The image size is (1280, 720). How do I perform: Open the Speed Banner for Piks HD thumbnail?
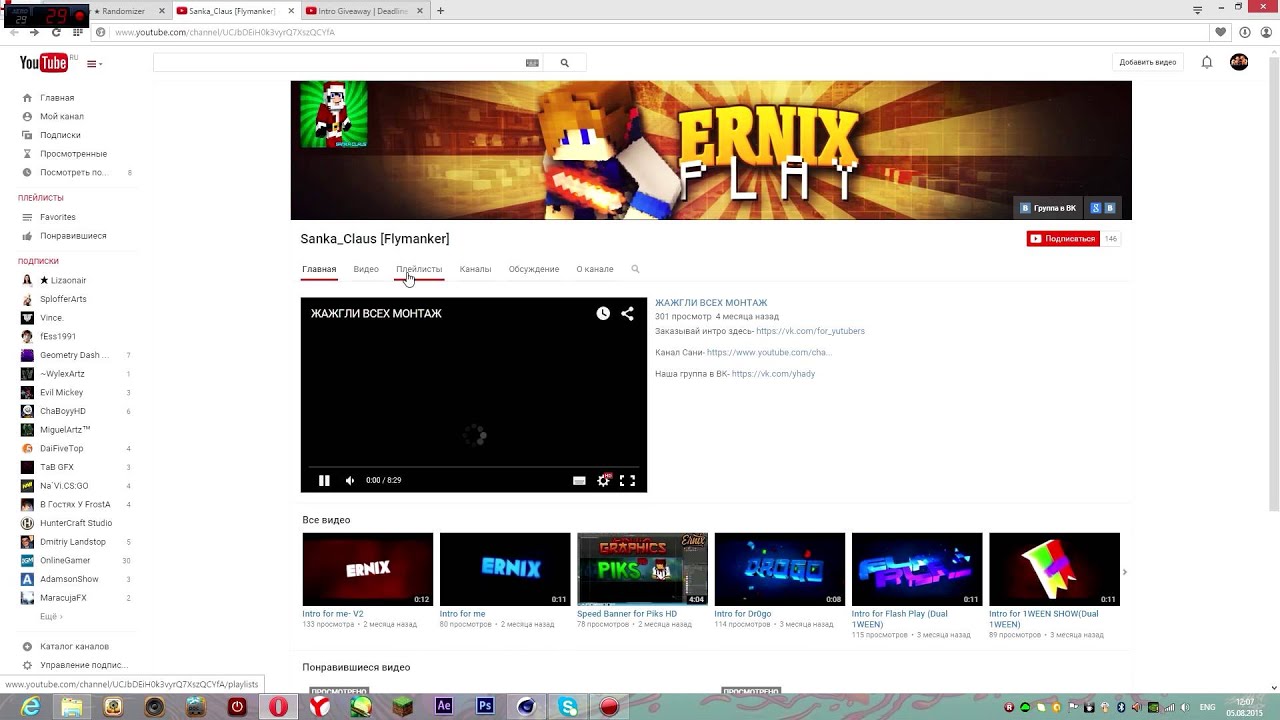642,569
